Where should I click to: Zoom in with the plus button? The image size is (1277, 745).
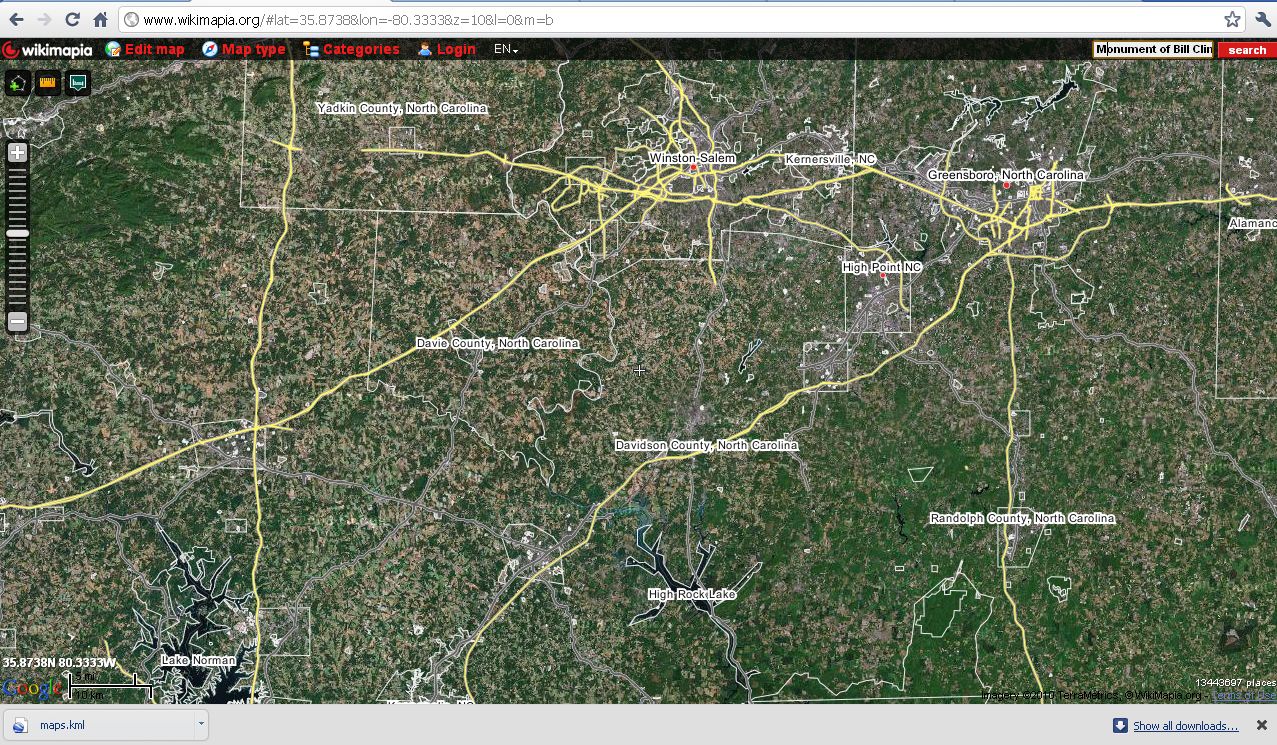tap(17, 153)
